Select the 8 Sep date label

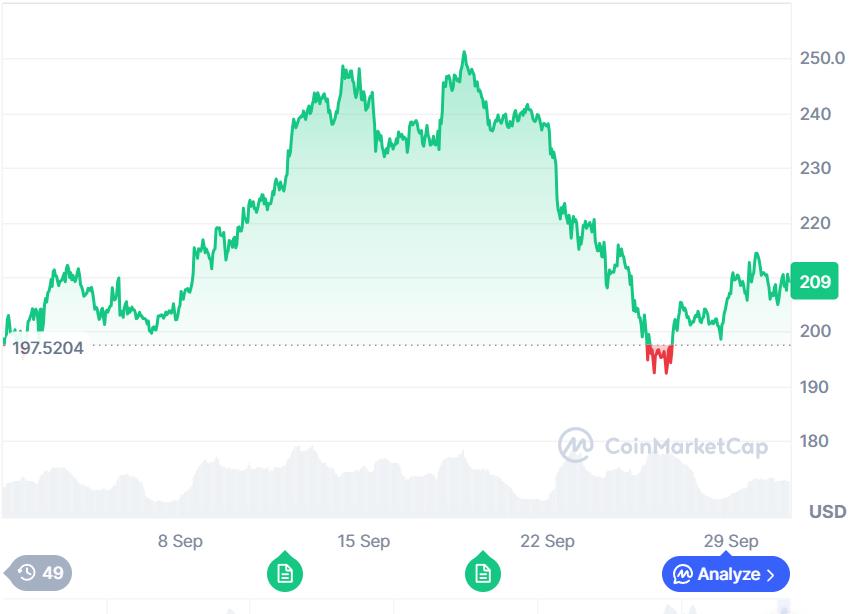tap(180, 541)
